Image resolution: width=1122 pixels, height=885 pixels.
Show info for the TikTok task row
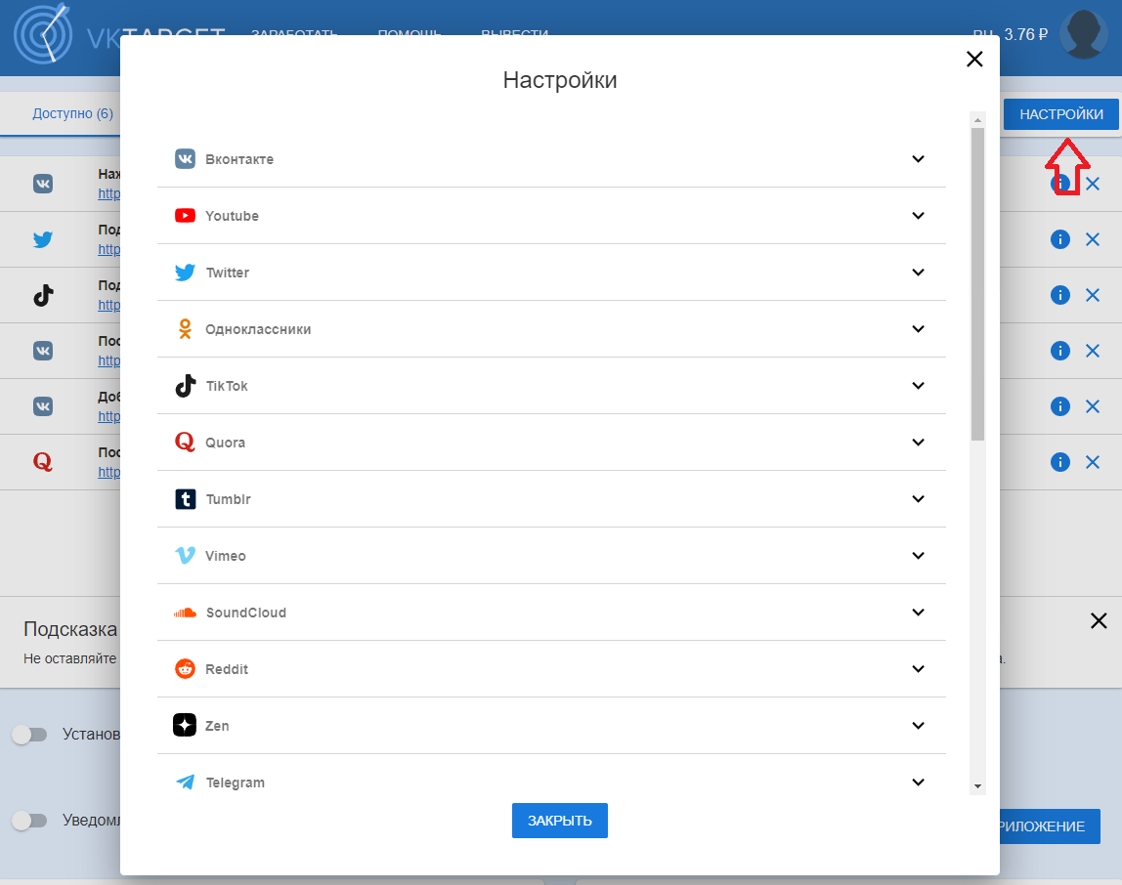point(1060,295)
